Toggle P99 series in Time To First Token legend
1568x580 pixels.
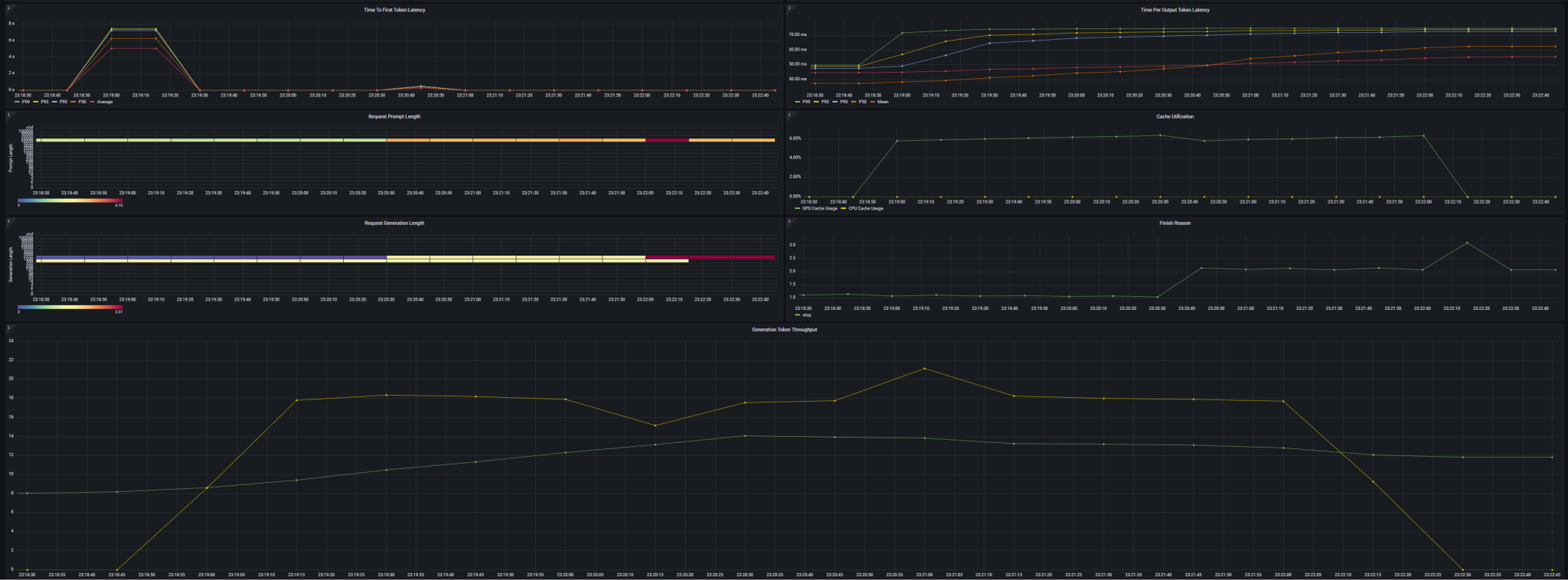click(26, 102)
